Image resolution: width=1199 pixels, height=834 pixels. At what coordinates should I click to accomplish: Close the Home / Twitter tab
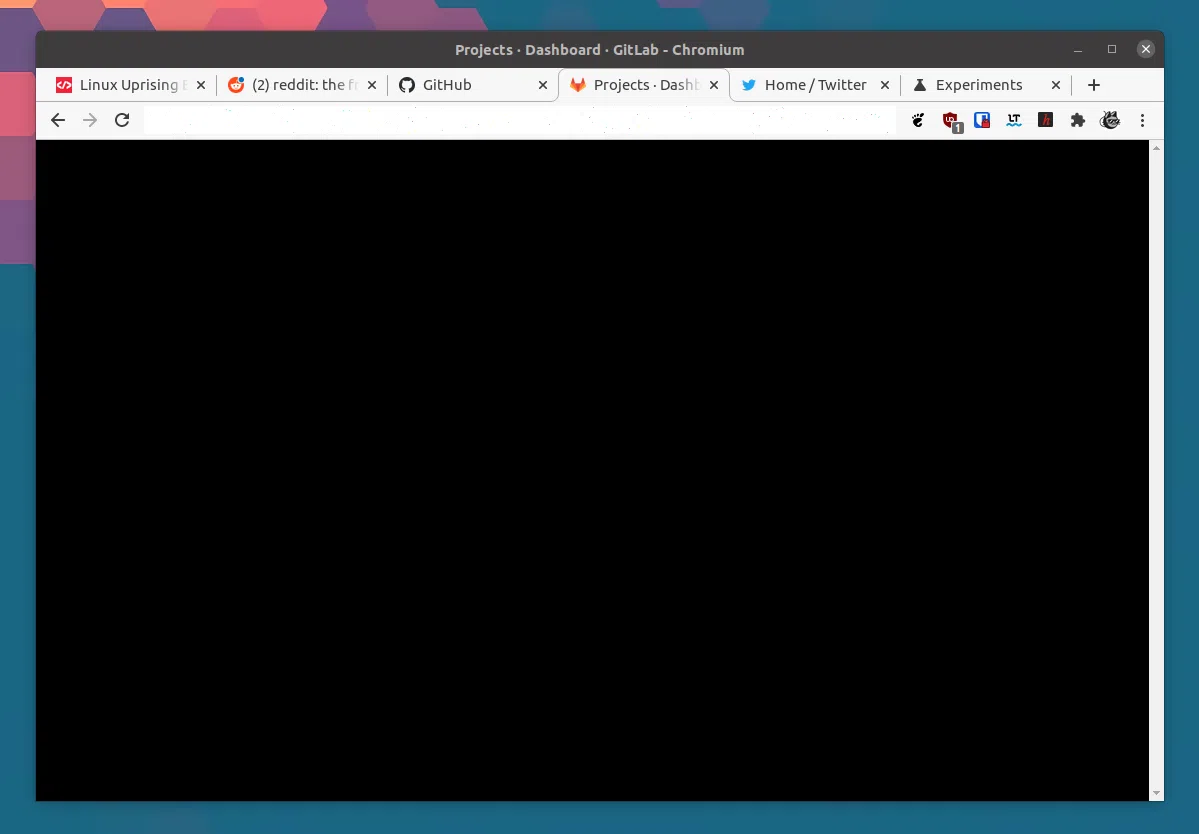tap(884, 85)
